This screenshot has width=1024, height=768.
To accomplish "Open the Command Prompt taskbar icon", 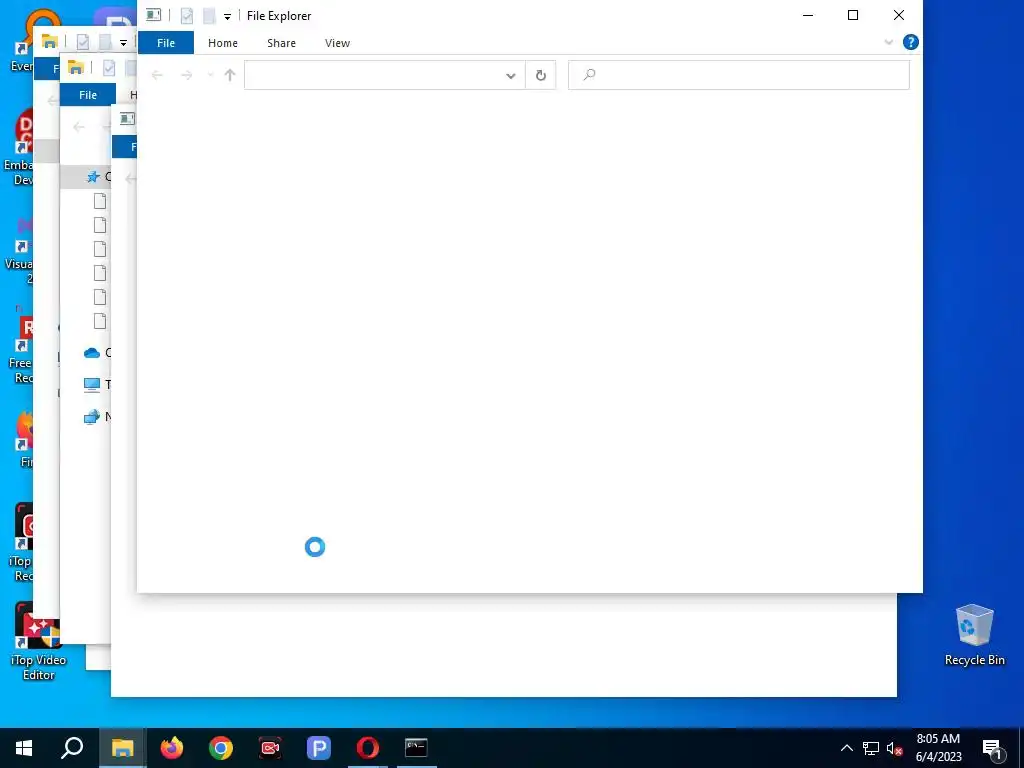I will point(416,748).
